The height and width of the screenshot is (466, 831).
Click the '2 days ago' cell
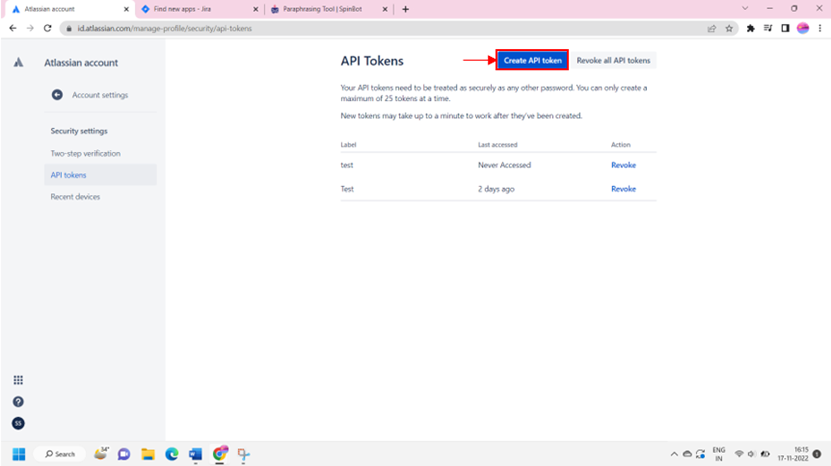496,189
